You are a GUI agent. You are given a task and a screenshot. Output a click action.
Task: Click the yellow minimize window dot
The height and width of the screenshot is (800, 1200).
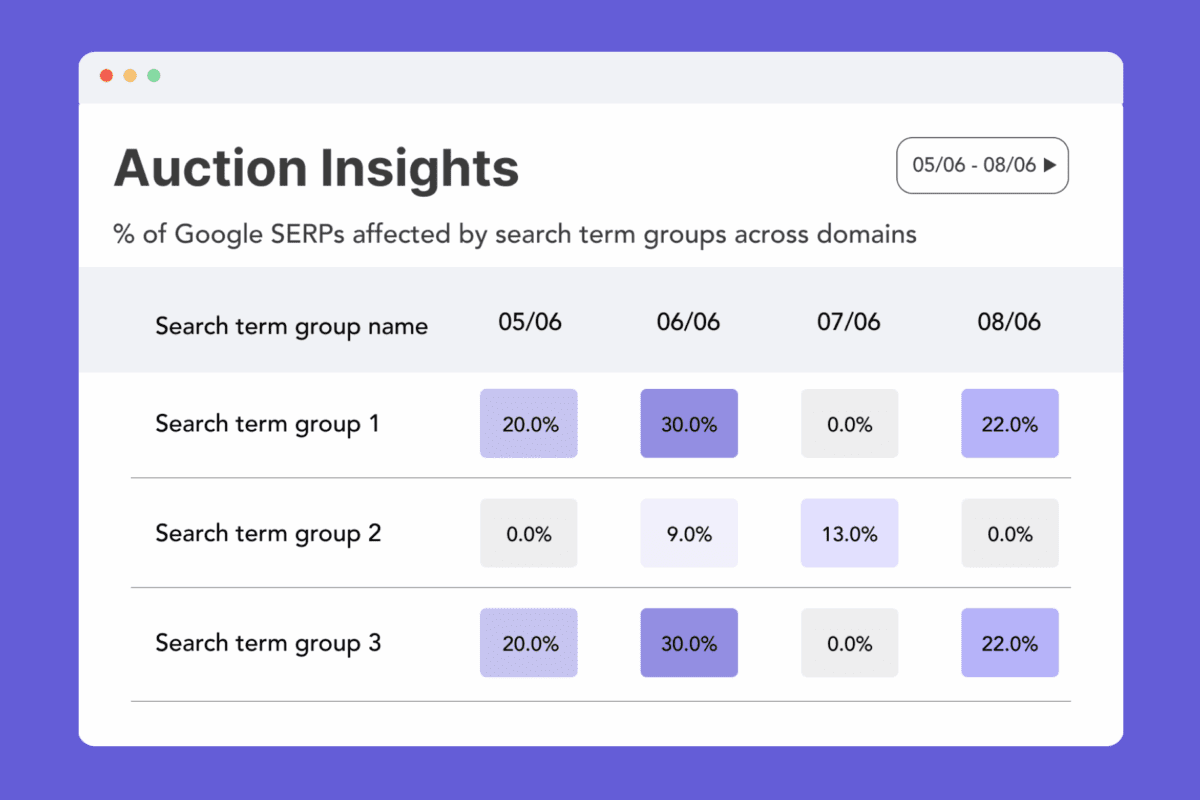click(130, 76)
